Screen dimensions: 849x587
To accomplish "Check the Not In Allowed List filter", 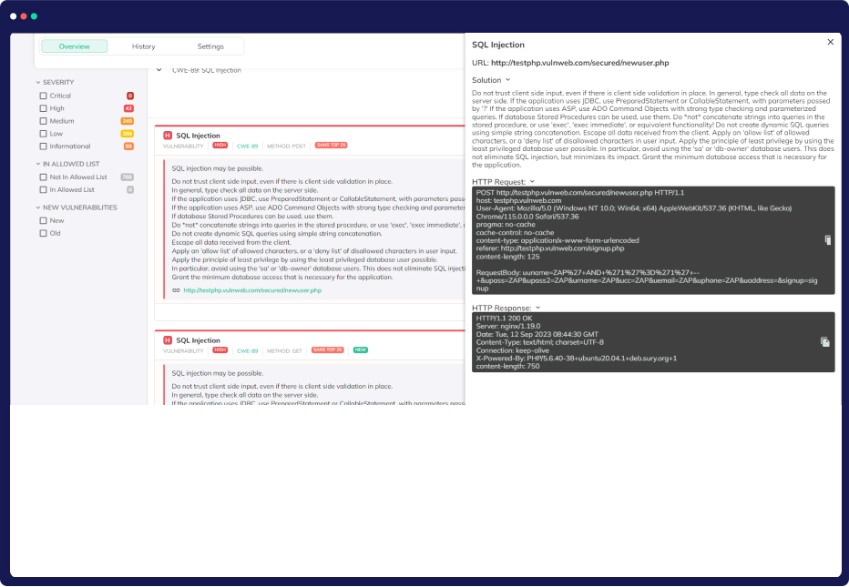I will (43, 177).
